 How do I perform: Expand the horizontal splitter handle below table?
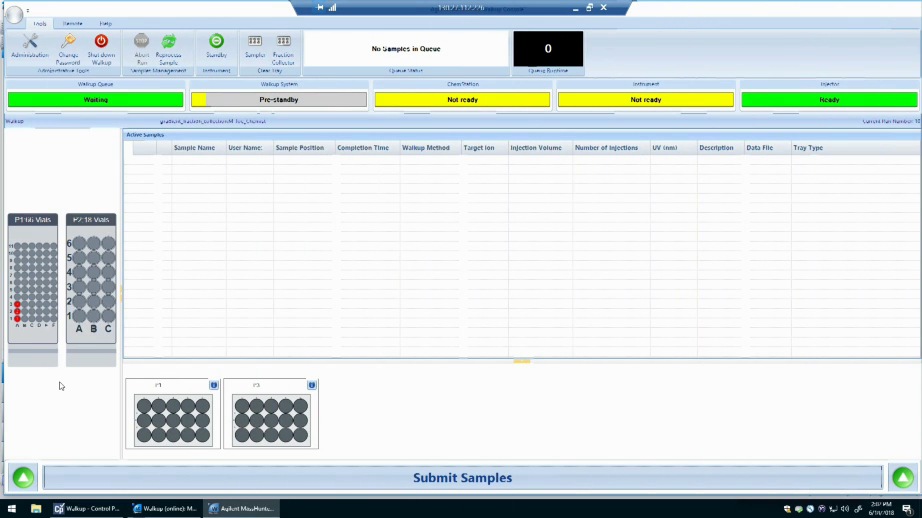tap(521, 361)
